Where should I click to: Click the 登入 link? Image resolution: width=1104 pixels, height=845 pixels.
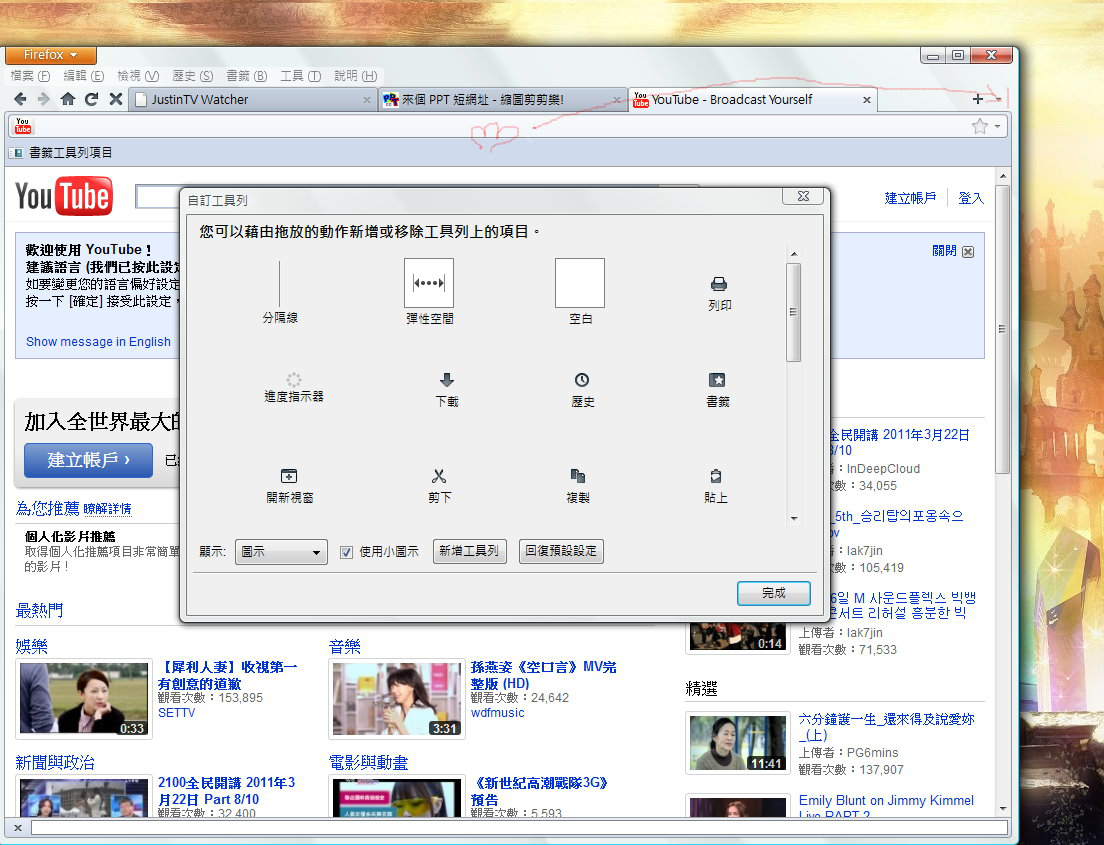[971, 199]
